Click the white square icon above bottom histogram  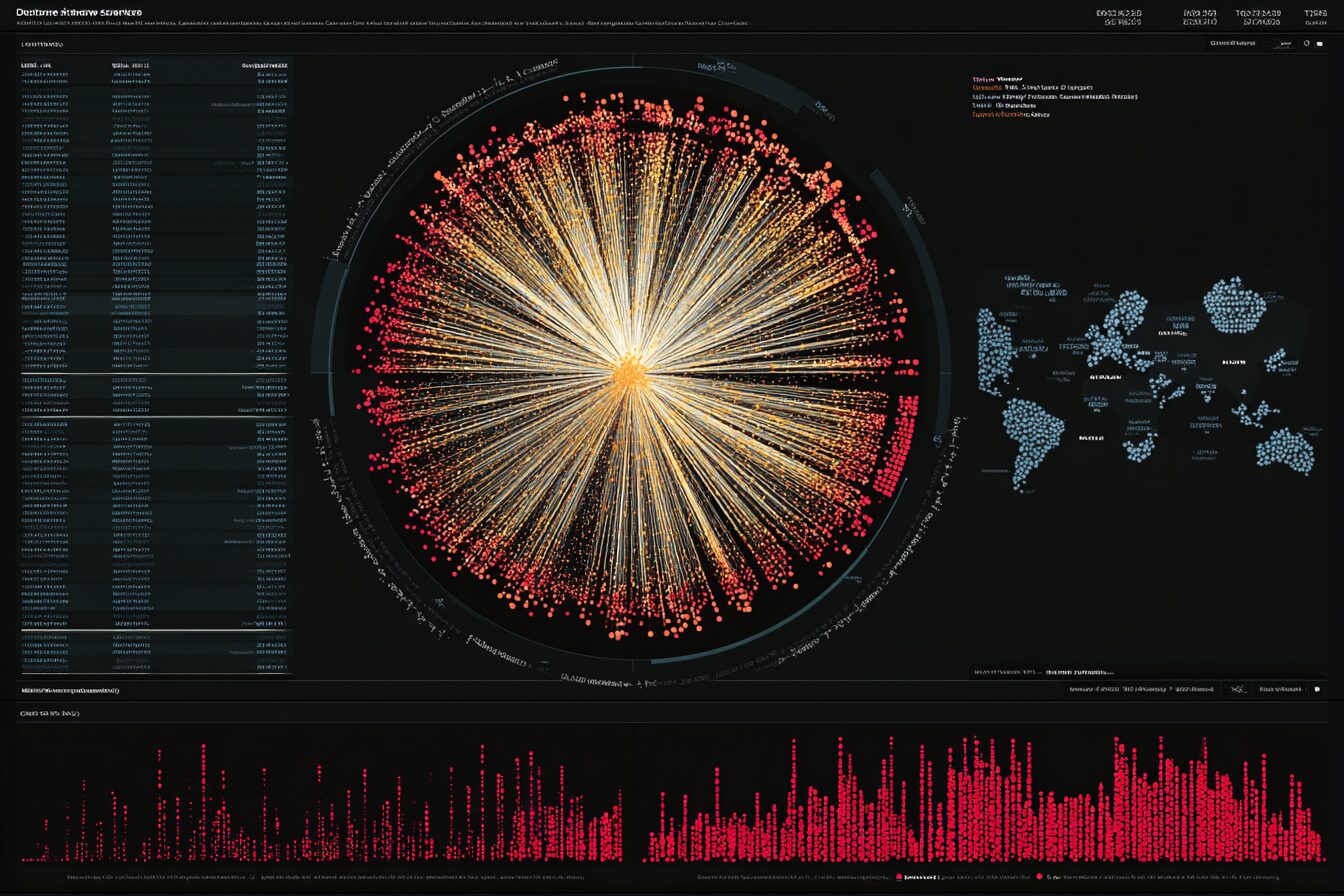coord(1317,689)
